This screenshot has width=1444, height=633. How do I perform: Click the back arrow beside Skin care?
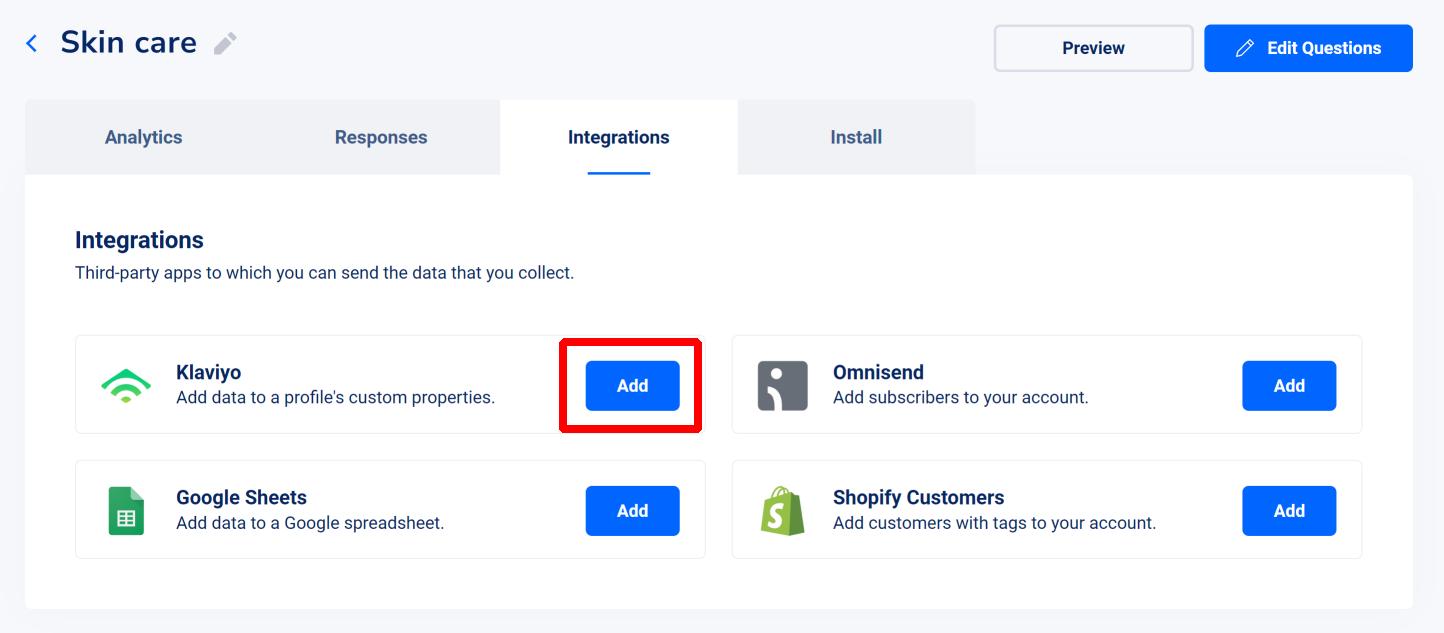pyautogui.click(x=32, y=43)
